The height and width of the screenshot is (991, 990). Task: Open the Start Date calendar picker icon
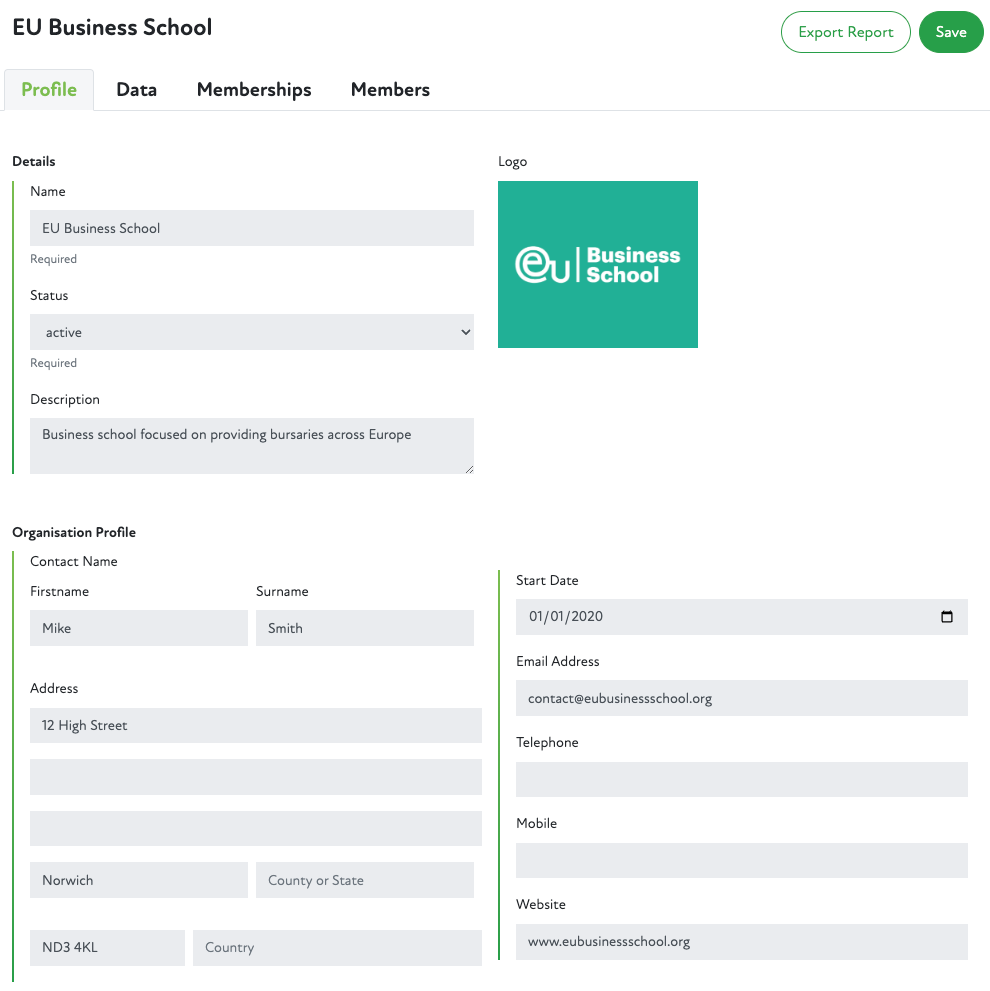point(947,617)
